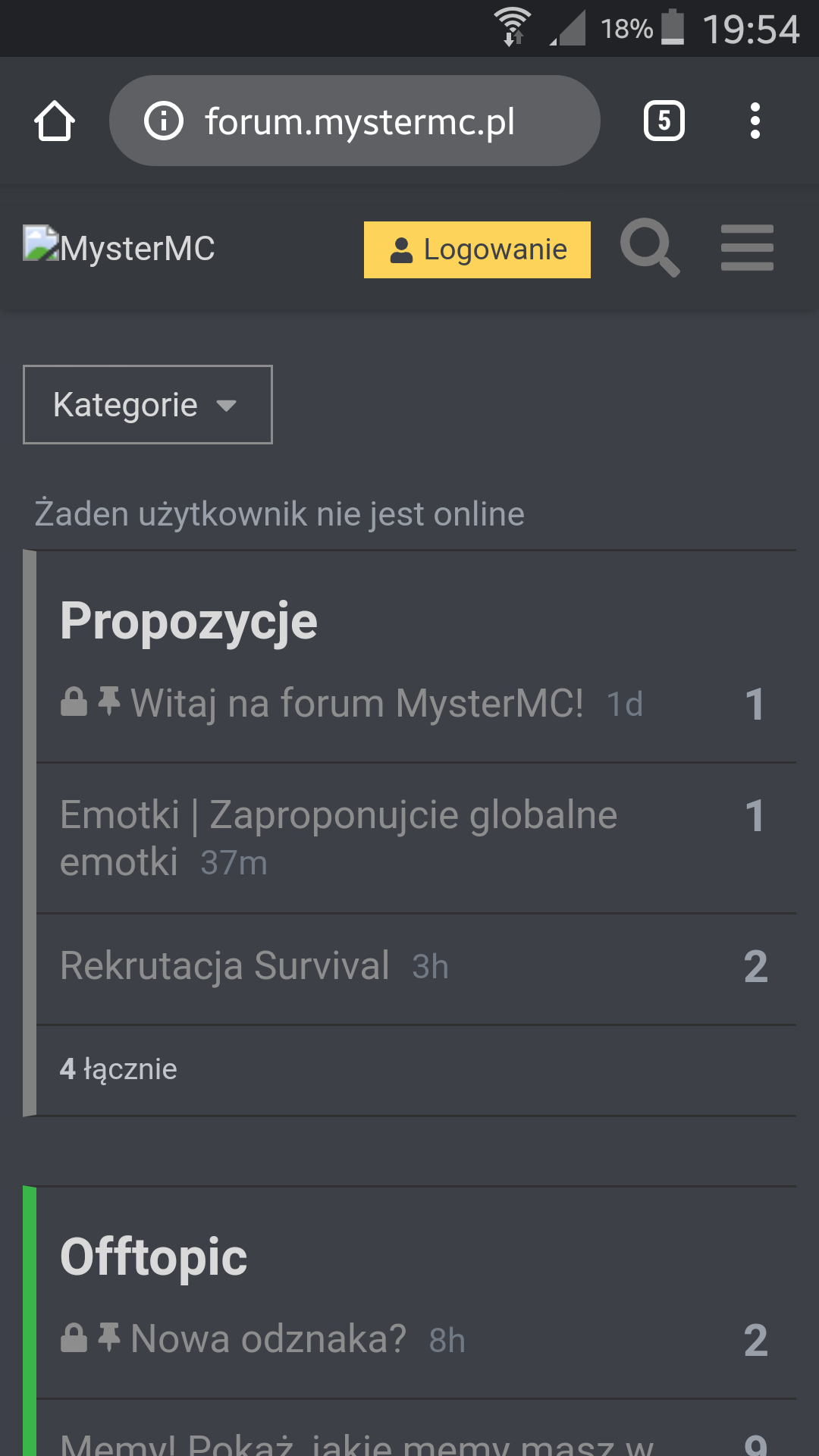
Task: Click the '4 łącznie' total link
Action: 118,1069
